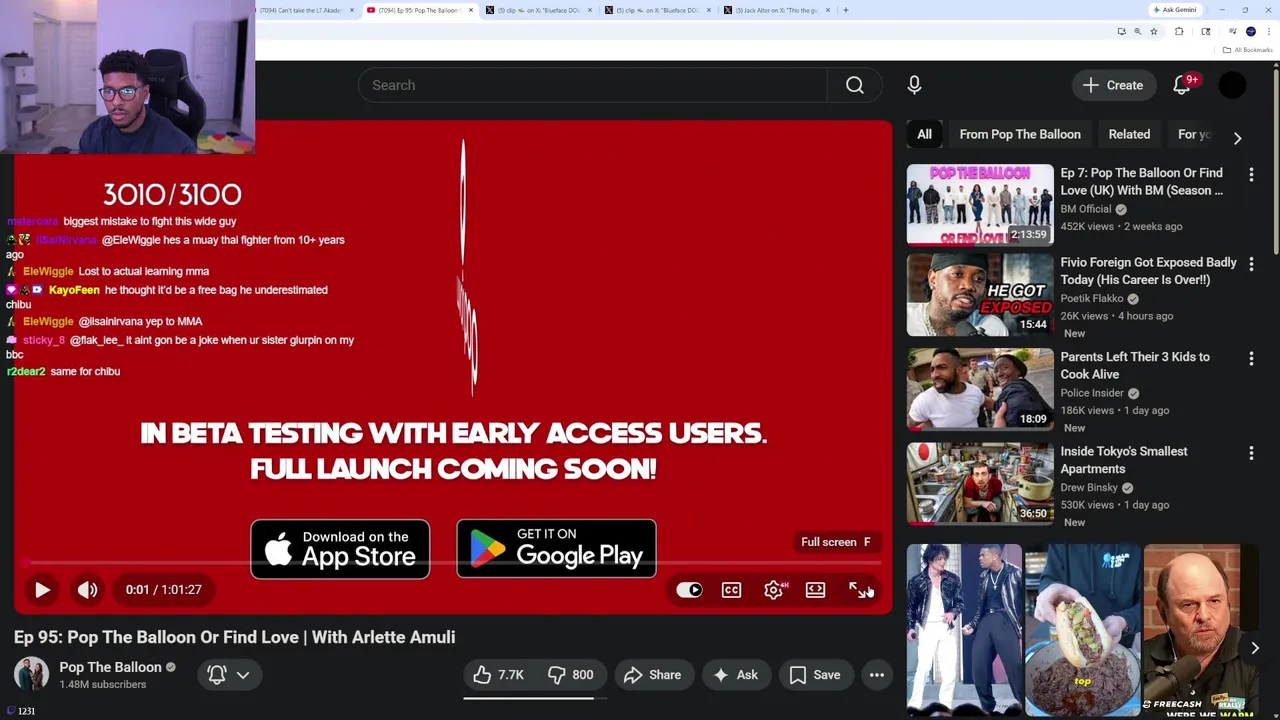Play the video with the play button
Viewport: 1280px width, 720px height.
[x=42, y=590]
